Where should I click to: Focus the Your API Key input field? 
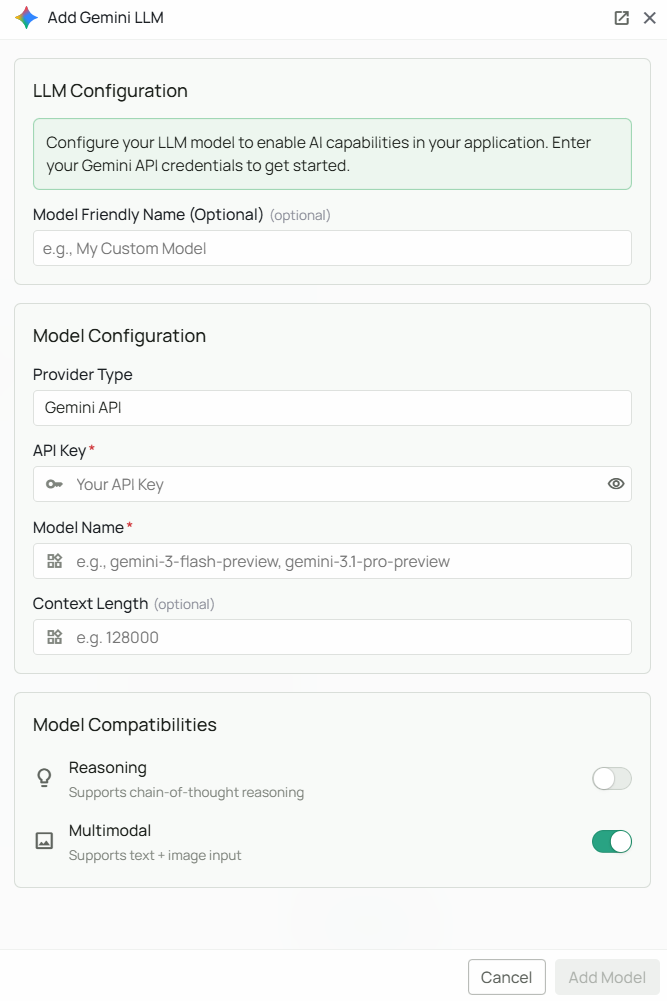[332, 485]
